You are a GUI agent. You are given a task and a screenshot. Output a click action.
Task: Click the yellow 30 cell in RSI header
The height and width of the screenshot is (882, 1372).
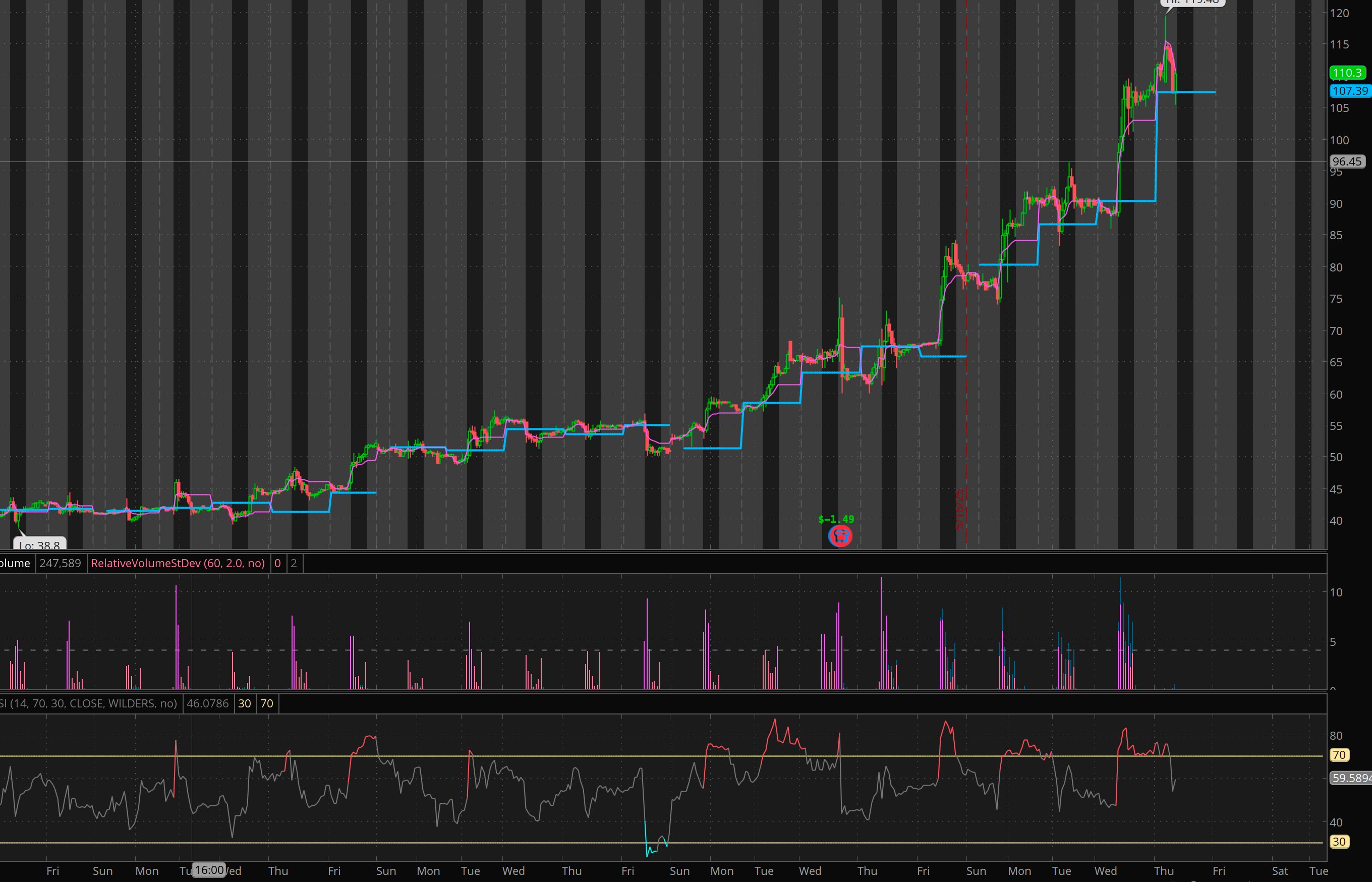click(x=245, y=703)
